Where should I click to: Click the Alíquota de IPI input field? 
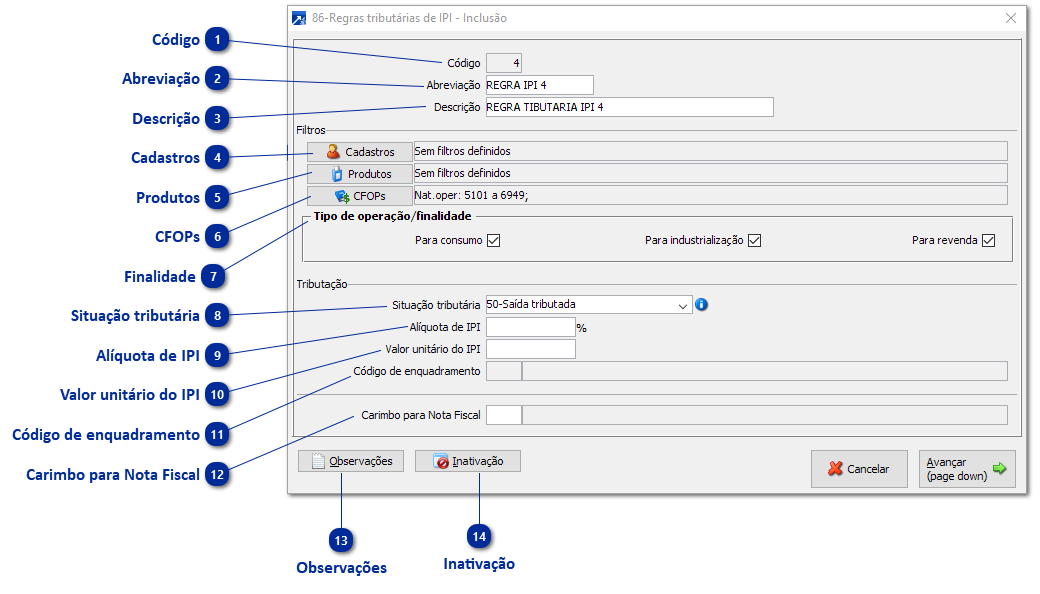pyautogui.click(x=531, y=327)
